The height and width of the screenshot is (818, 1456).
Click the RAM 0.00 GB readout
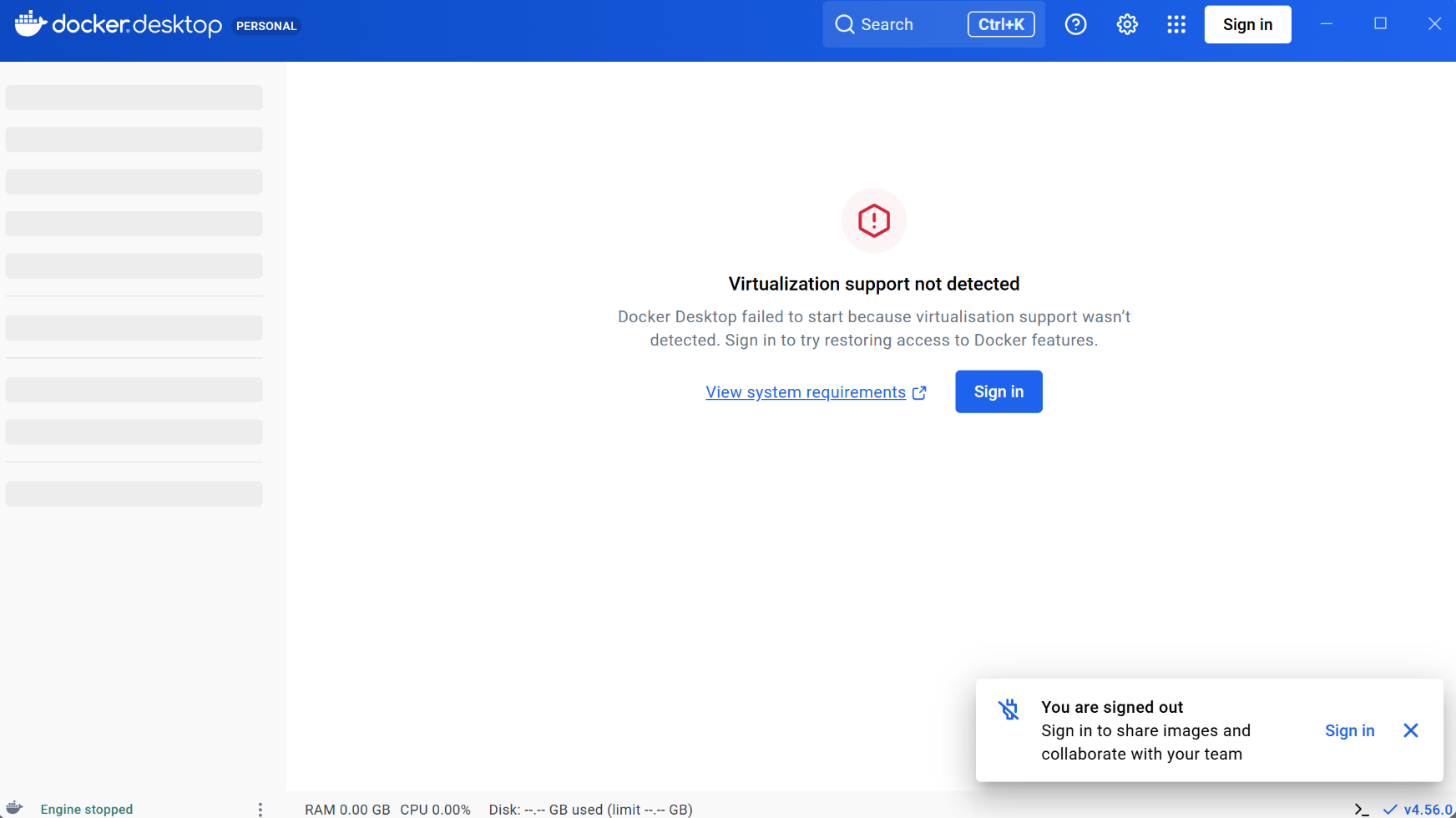click(x=347, y=810)
